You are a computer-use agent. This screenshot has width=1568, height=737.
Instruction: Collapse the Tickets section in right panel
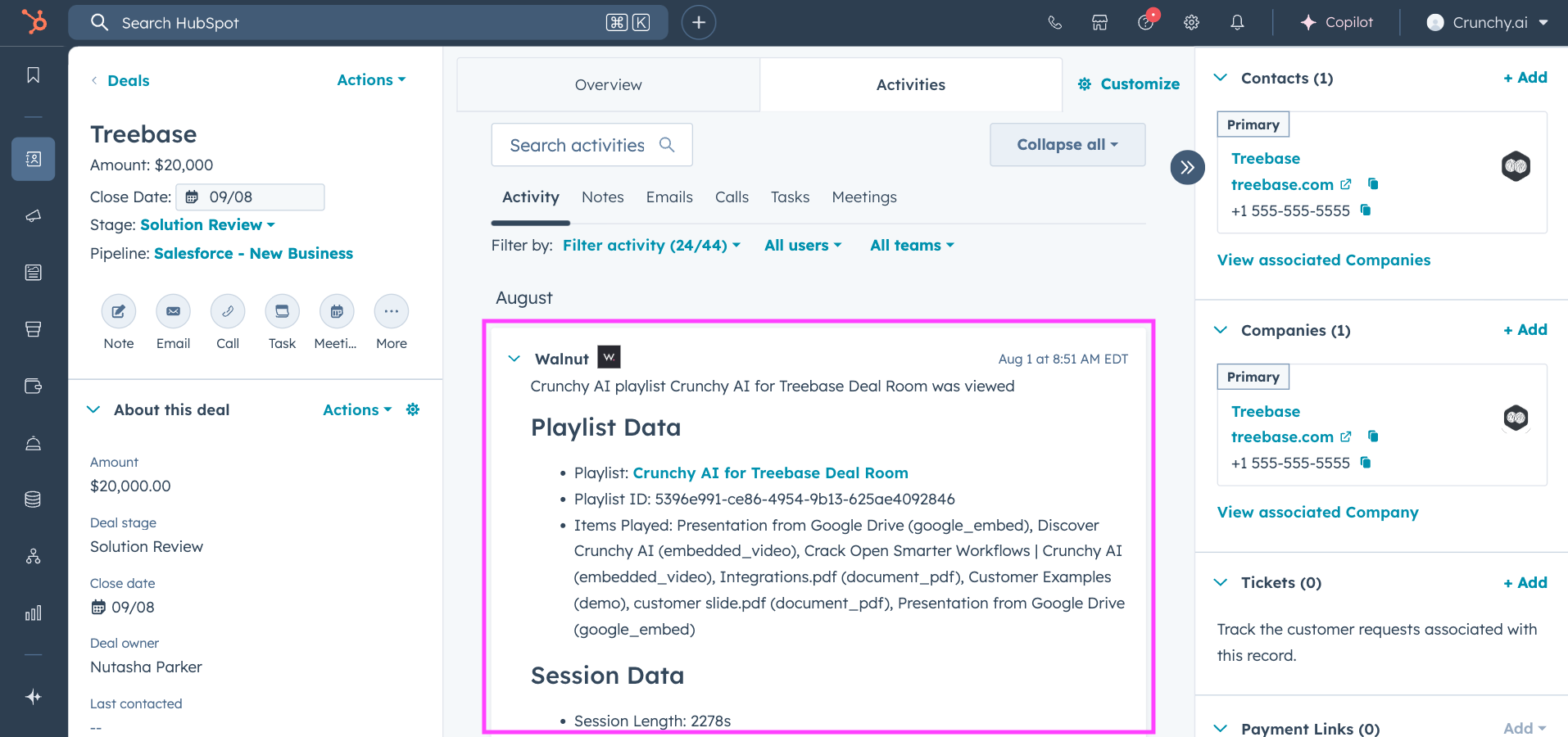click(1220, 582)
